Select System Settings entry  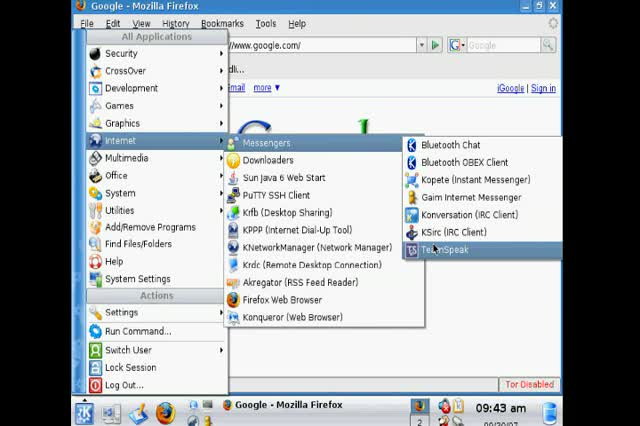(x=157, y=279)
